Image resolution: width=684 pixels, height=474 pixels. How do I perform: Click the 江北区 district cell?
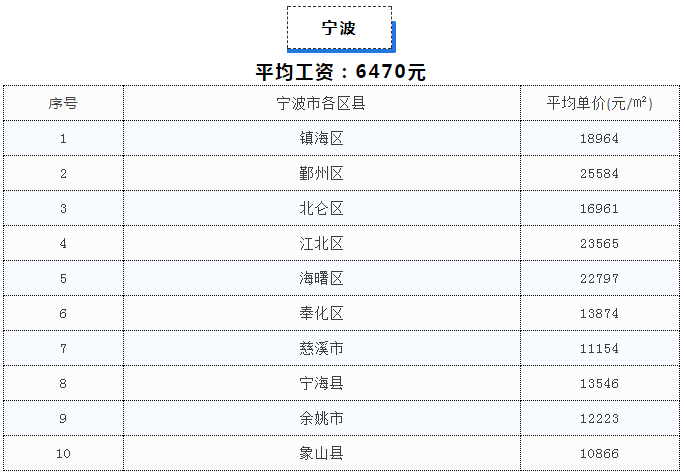321,243
